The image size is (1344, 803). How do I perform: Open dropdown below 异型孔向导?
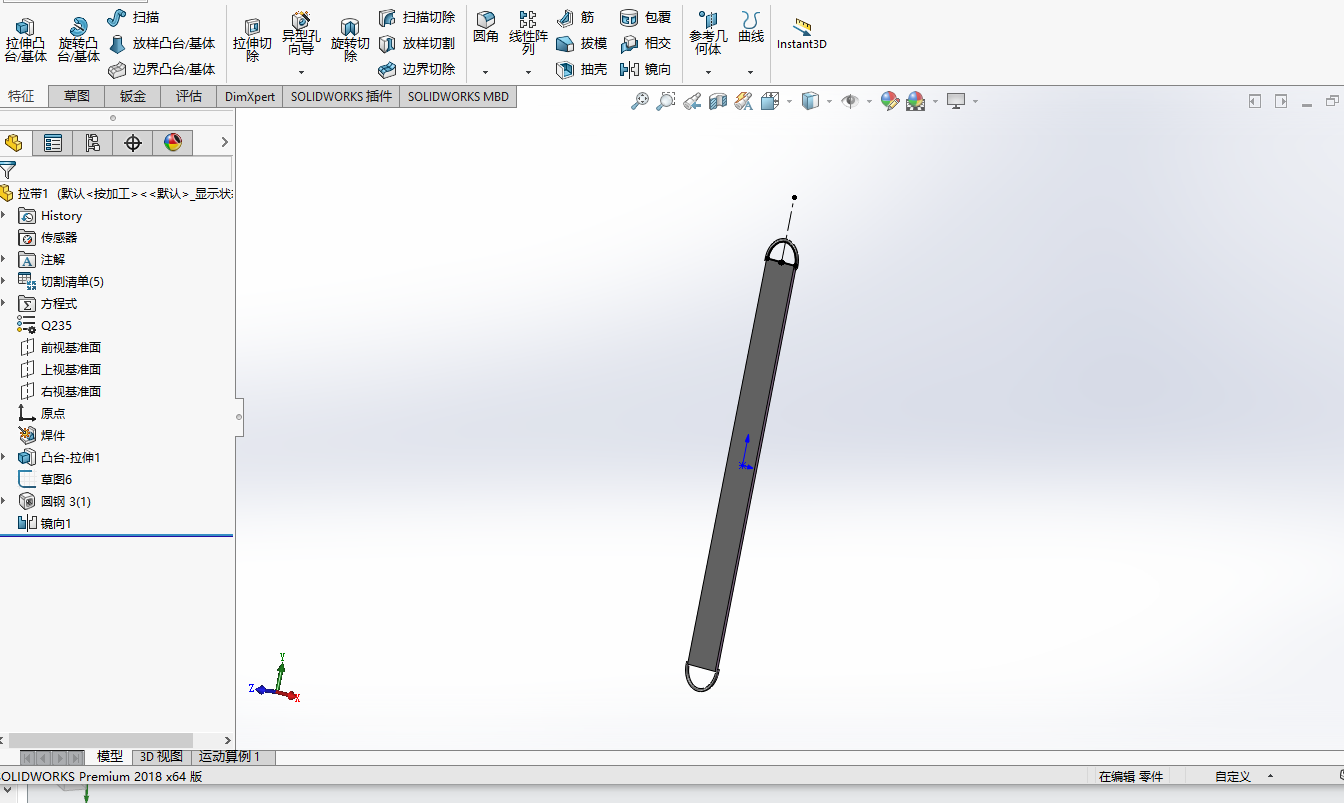(301, 72)
